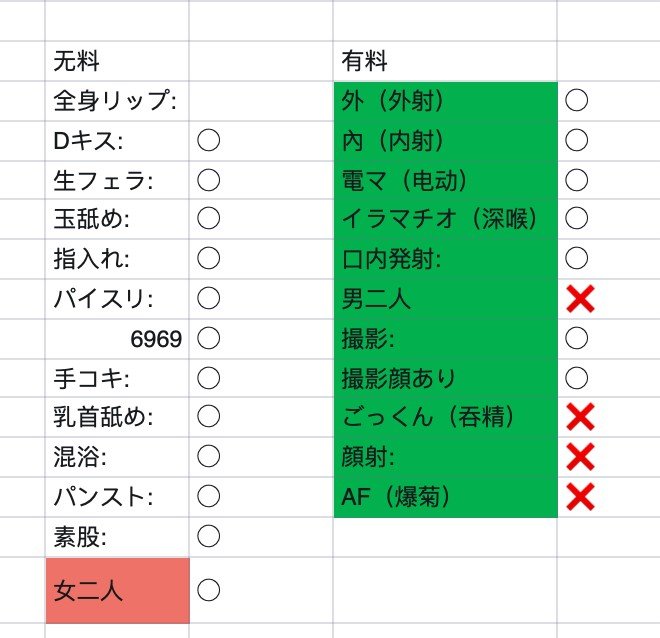Click the circle beside Dキス:
The image size is (660, 638).
[x=208, y=140]
